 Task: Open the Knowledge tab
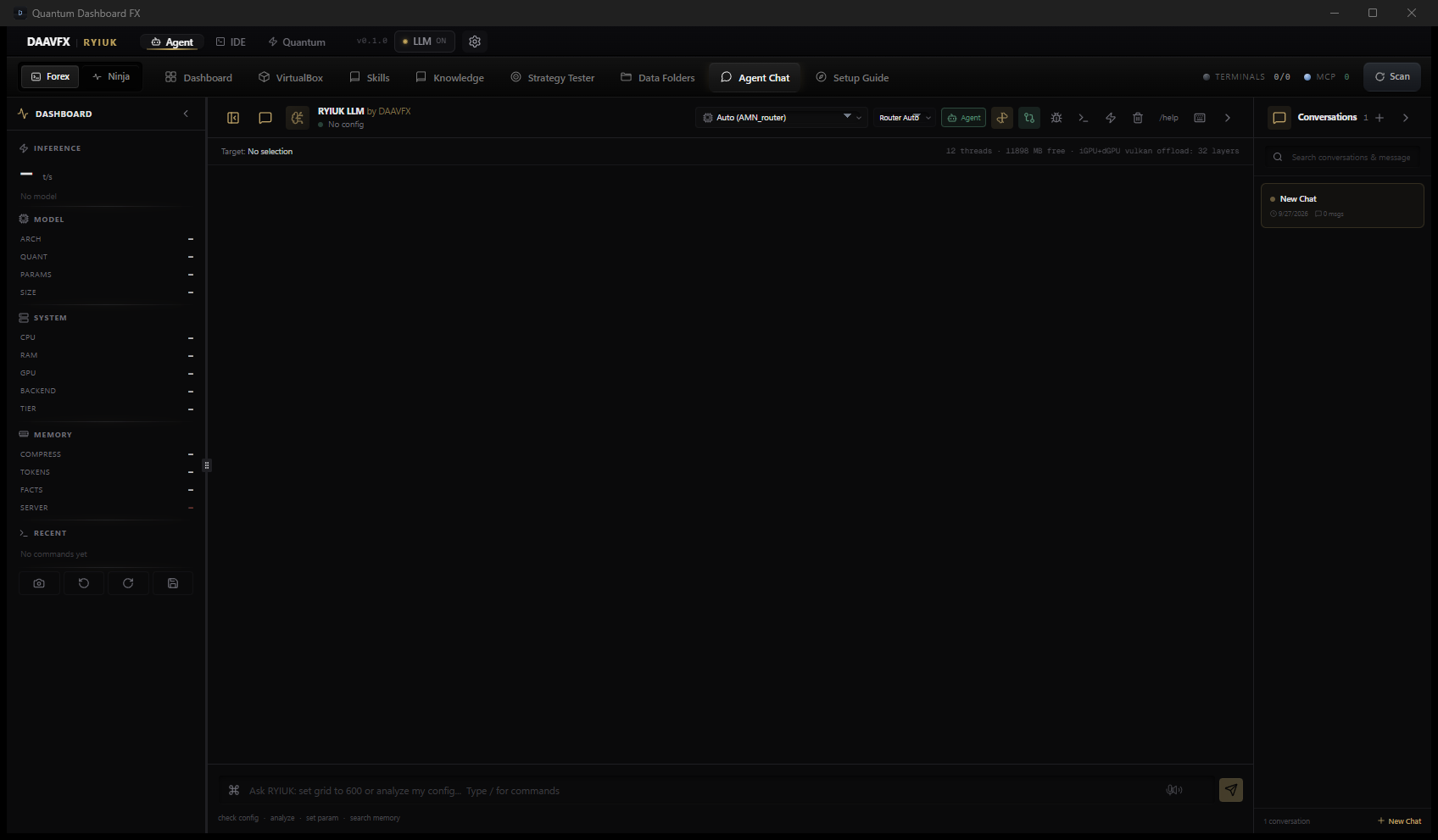(x=450, y=77)
